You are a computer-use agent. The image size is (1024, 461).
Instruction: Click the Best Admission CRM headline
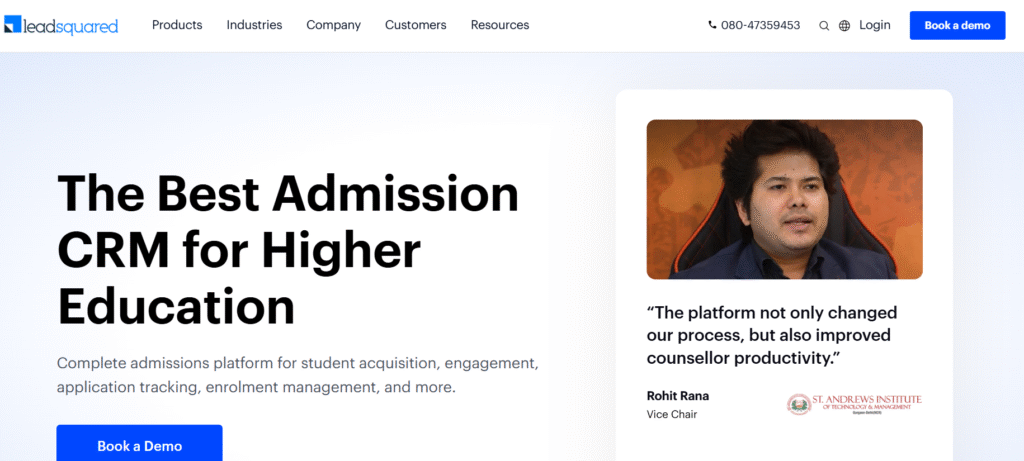pos(288,250)
